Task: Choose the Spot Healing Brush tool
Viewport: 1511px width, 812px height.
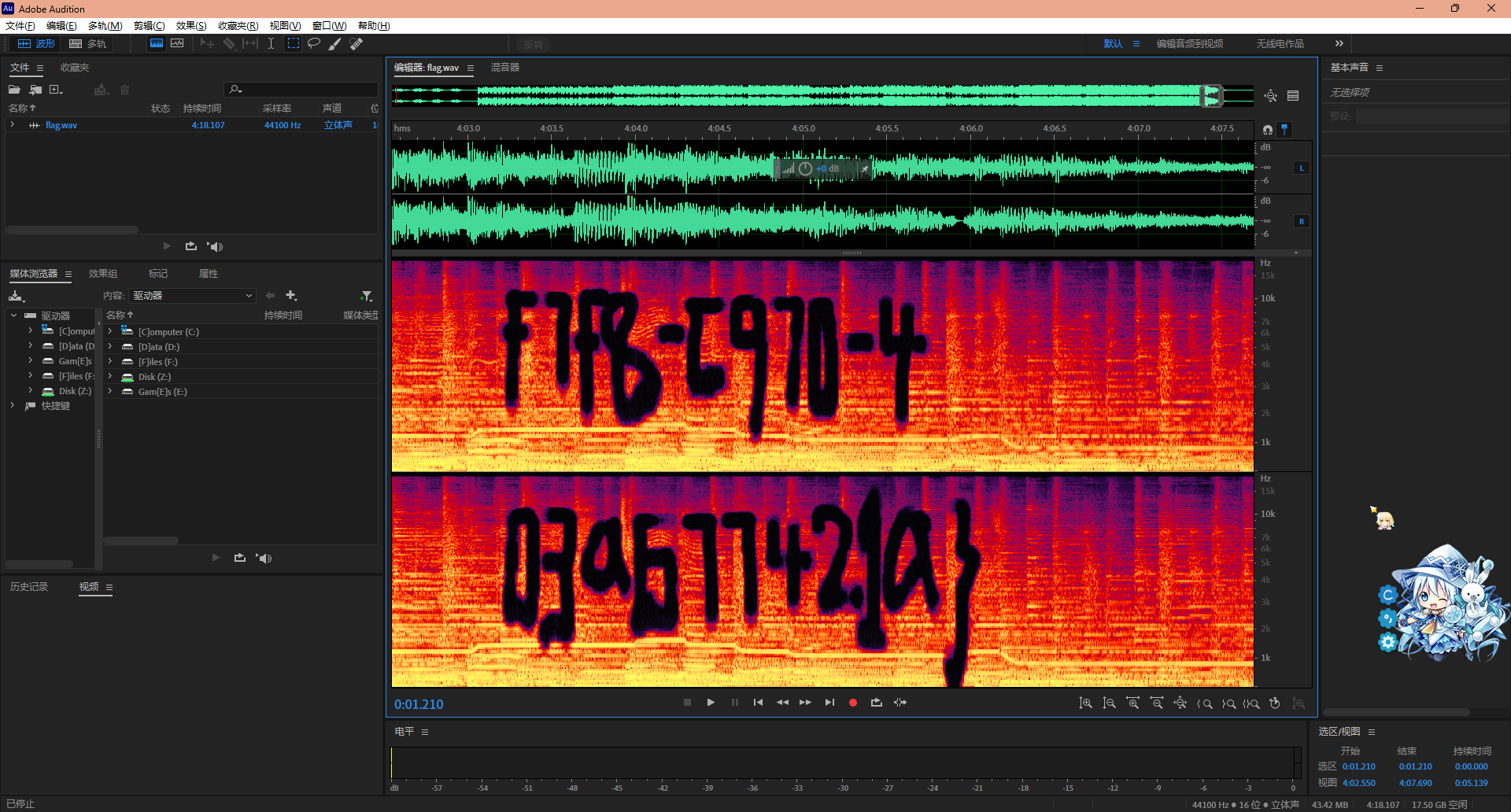Action: (357, 43)
